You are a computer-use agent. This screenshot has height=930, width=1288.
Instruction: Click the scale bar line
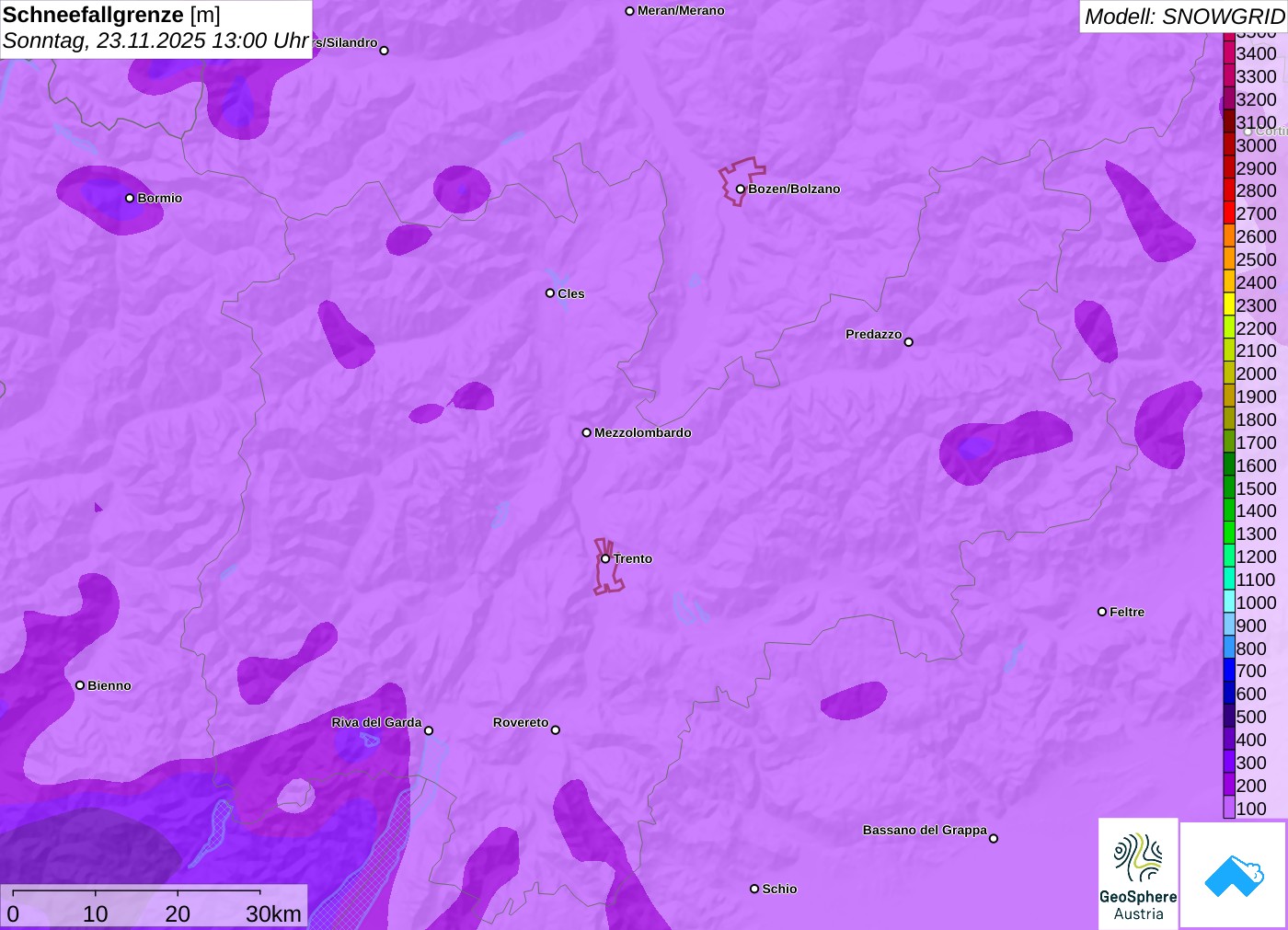point(136,891)
